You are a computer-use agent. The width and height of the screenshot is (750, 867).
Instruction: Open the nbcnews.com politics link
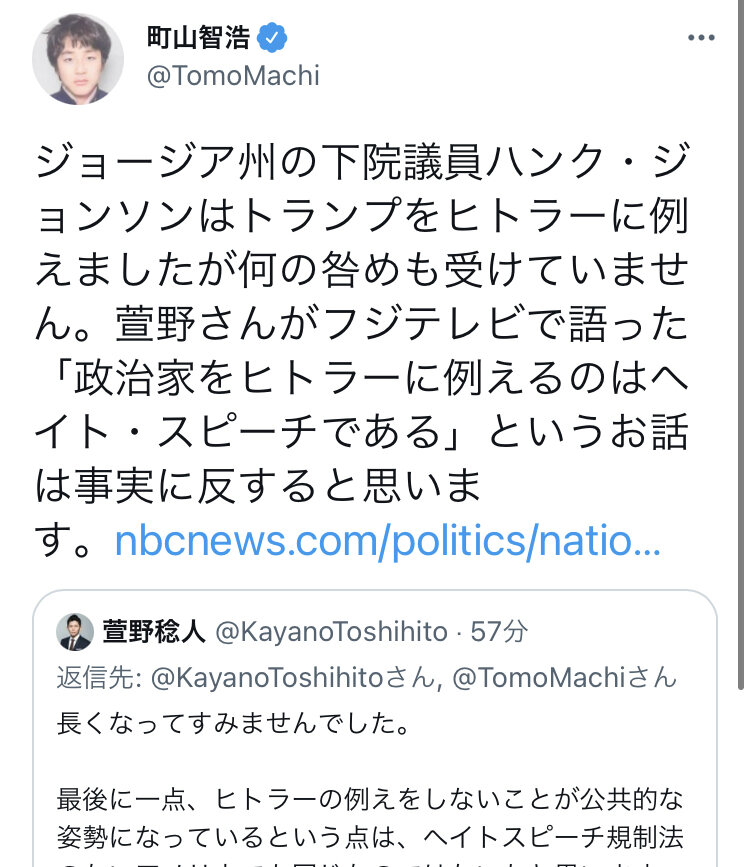(388, 541)
